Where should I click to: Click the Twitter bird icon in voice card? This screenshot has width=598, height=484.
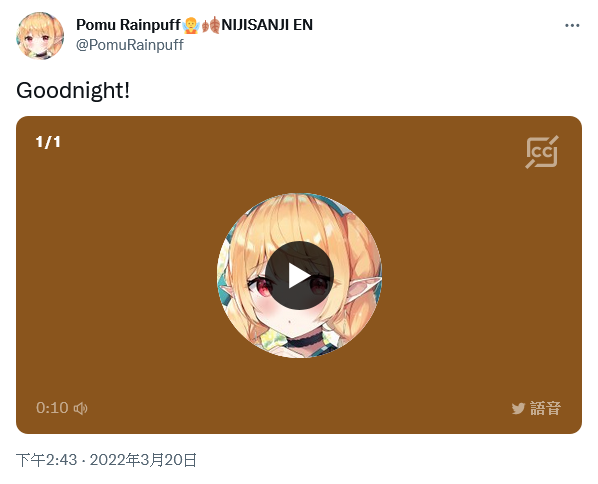(x=518, y=408)
